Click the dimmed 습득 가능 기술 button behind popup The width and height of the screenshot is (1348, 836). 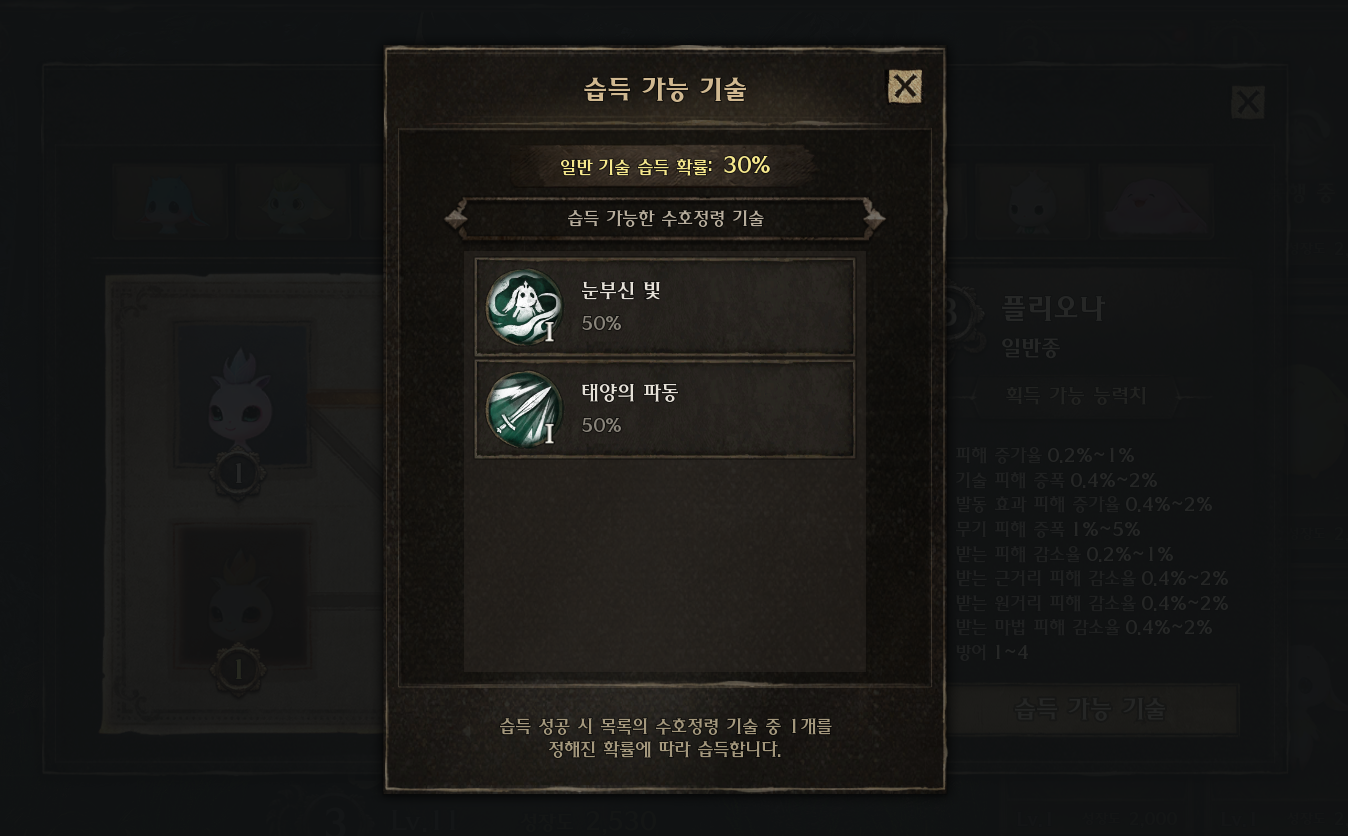tap(1090, 709)
